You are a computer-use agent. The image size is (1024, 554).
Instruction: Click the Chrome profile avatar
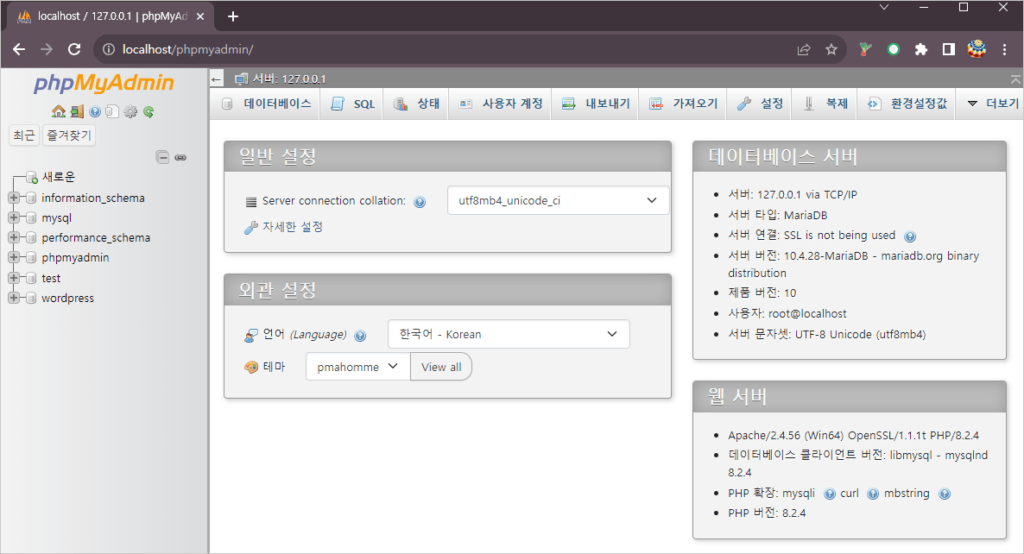click(x=977, y=49)
